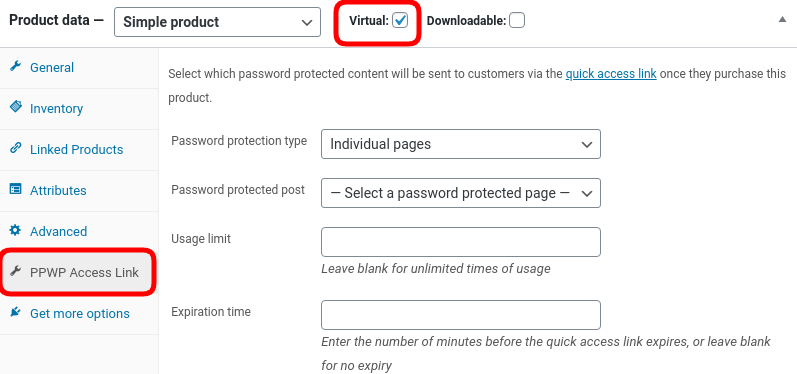Click the Attributes table icon

click(x=16, y=190)
